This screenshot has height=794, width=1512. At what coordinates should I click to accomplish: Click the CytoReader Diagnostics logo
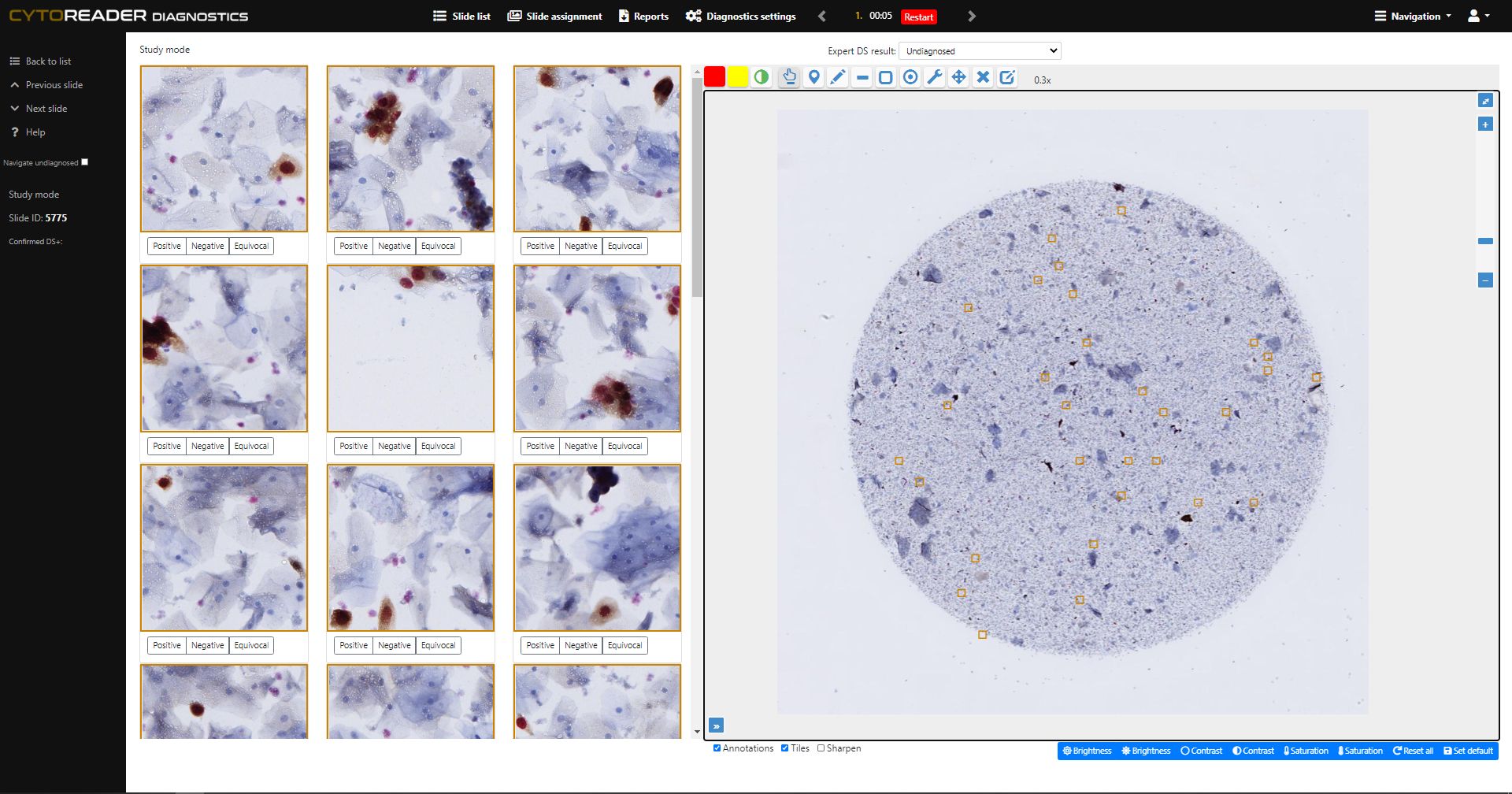(128, 16)
